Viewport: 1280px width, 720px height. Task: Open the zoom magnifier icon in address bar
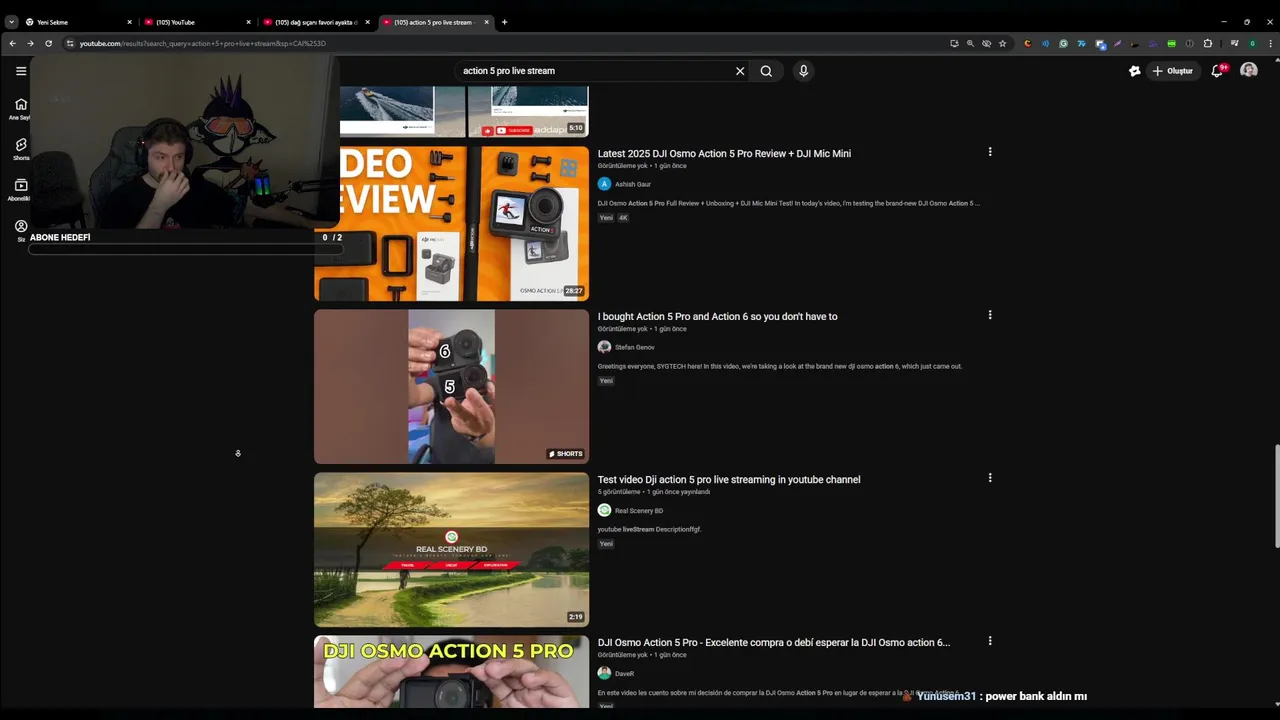(970, 43)
